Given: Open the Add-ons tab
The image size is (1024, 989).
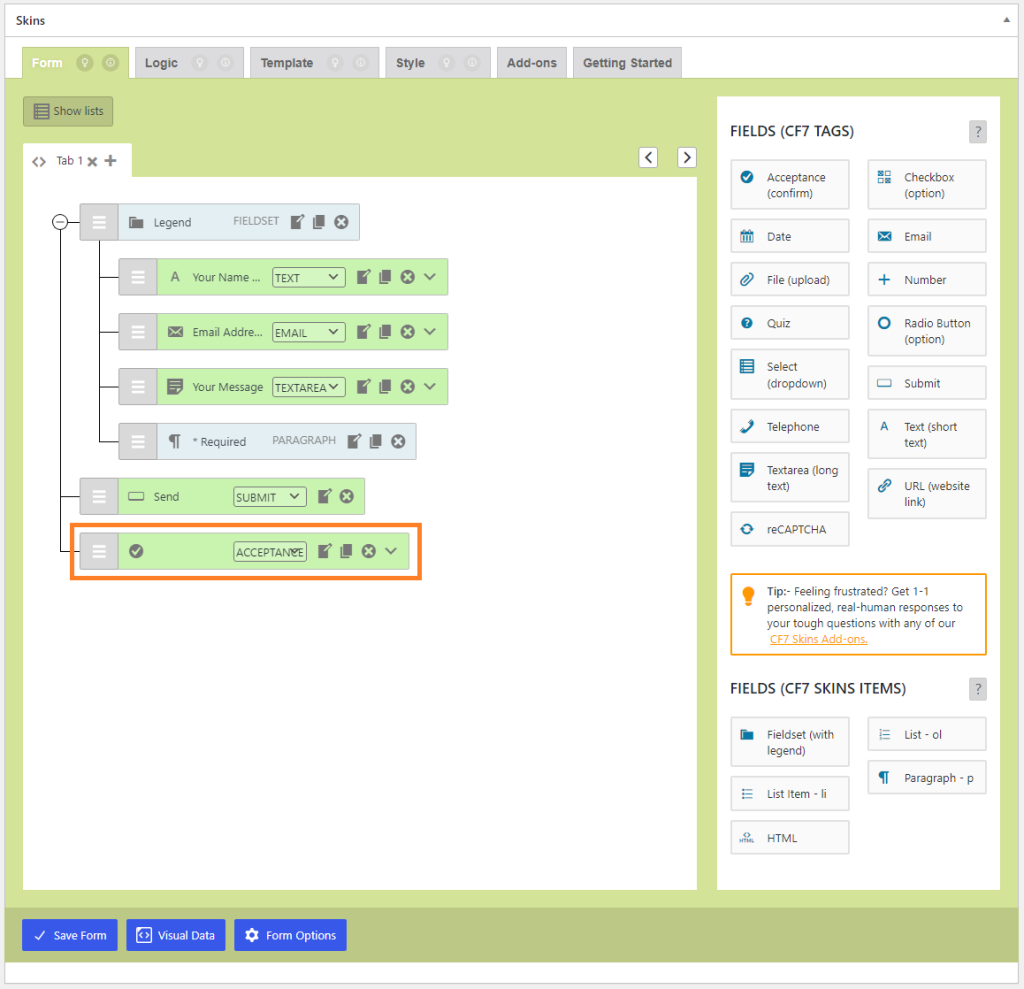Looking at the screenshot, I should tap(531, 63).
